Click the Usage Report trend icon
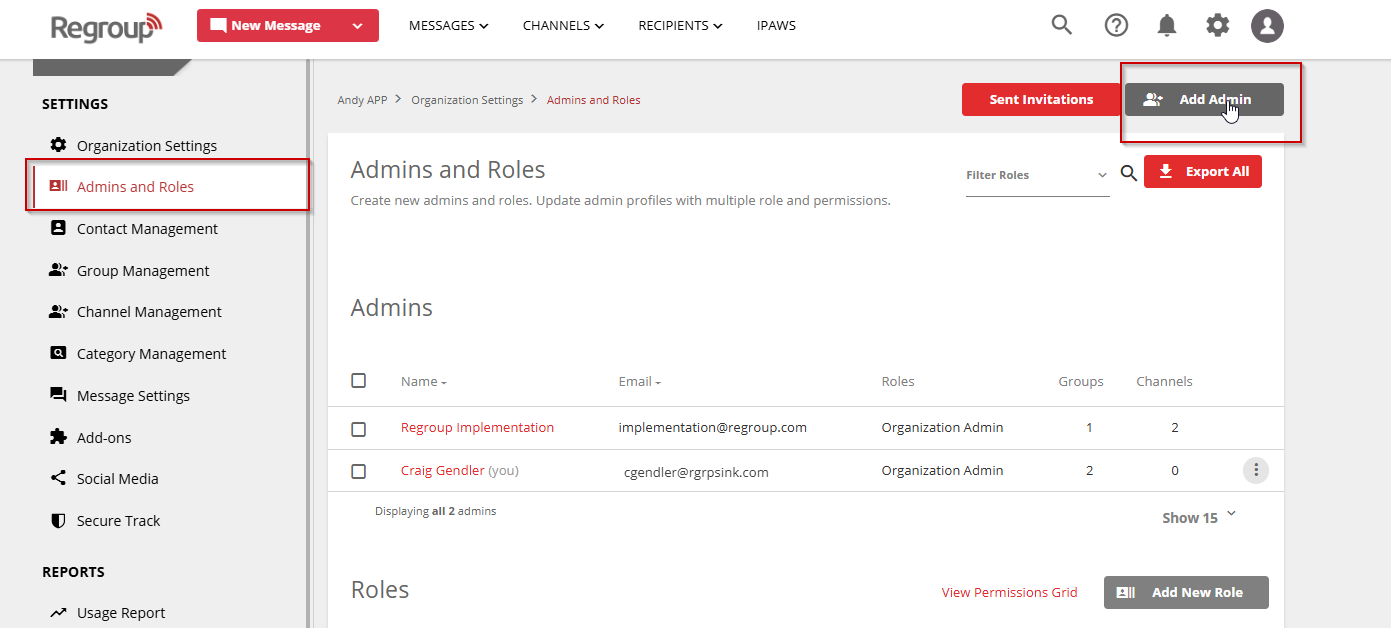Viewport: 1391px width, 628px height. pyautogui.click(x=58, y=612)
